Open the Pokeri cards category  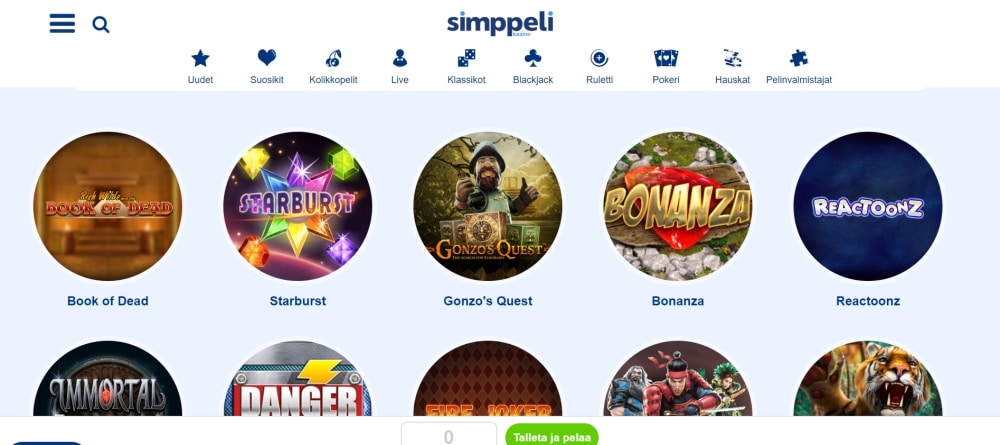tap(666, 59)
